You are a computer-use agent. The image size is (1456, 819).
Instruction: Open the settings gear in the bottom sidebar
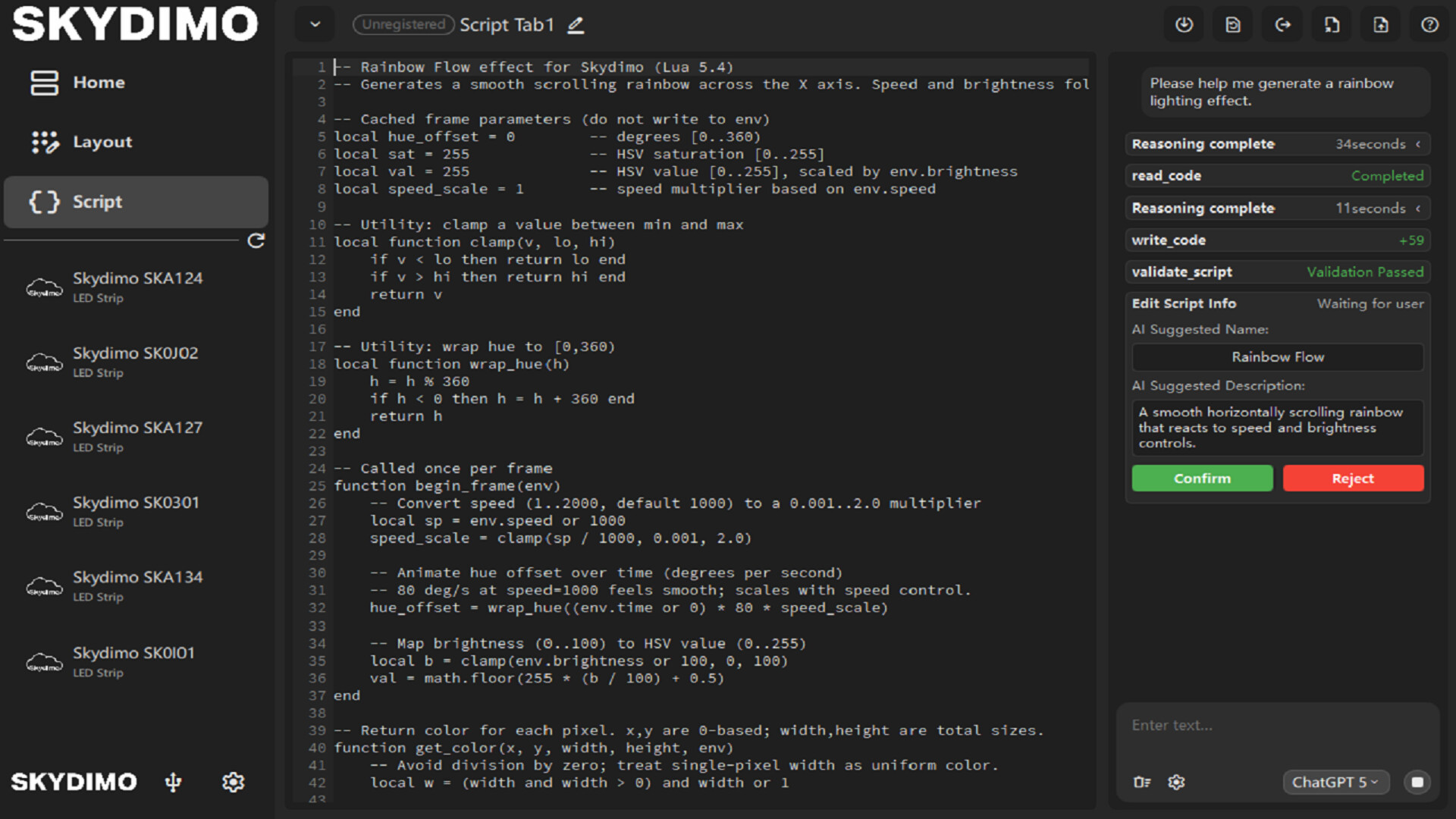click(x=233, y=782)
